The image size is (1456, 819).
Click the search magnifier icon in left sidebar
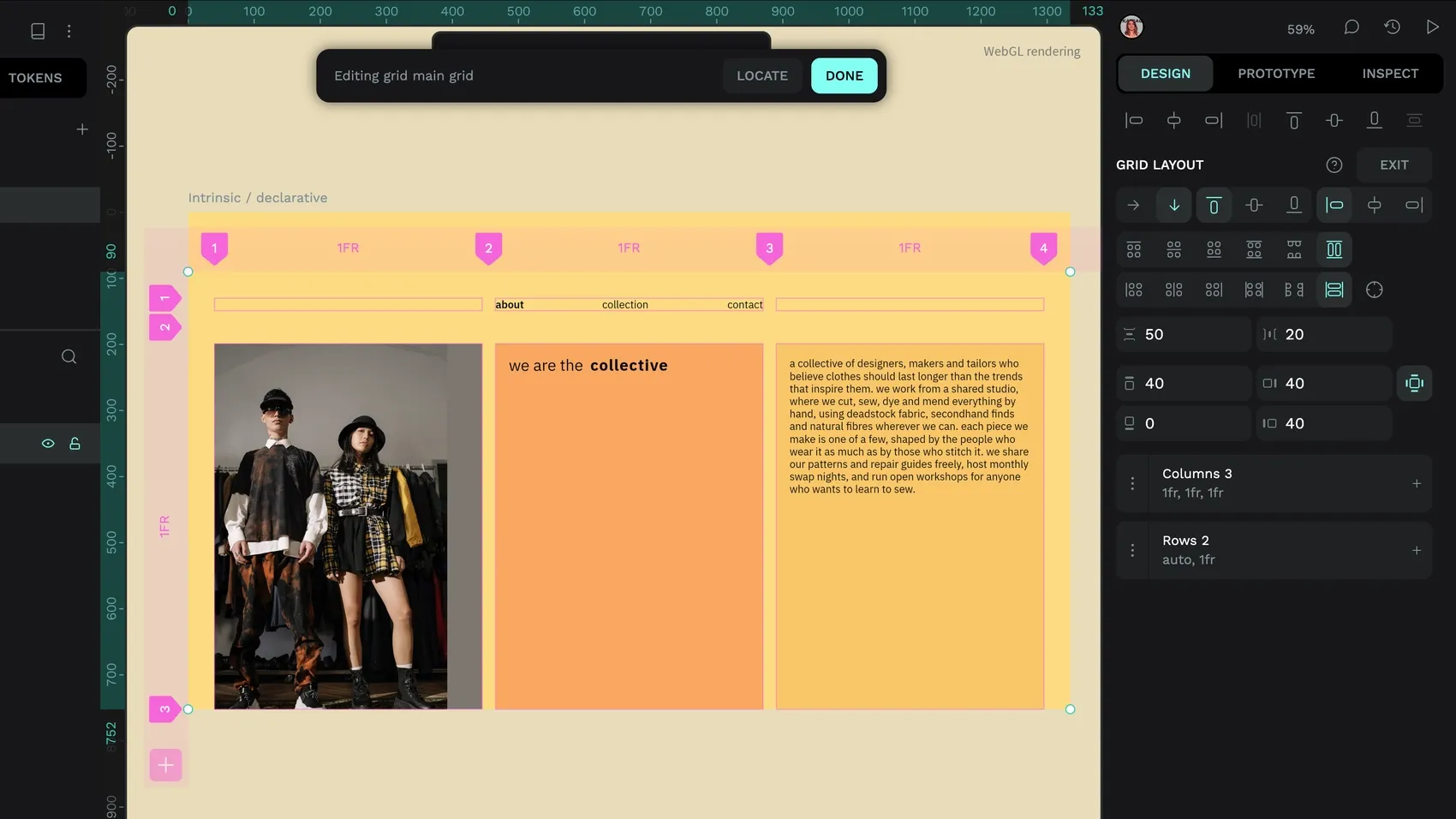point(69,356)
